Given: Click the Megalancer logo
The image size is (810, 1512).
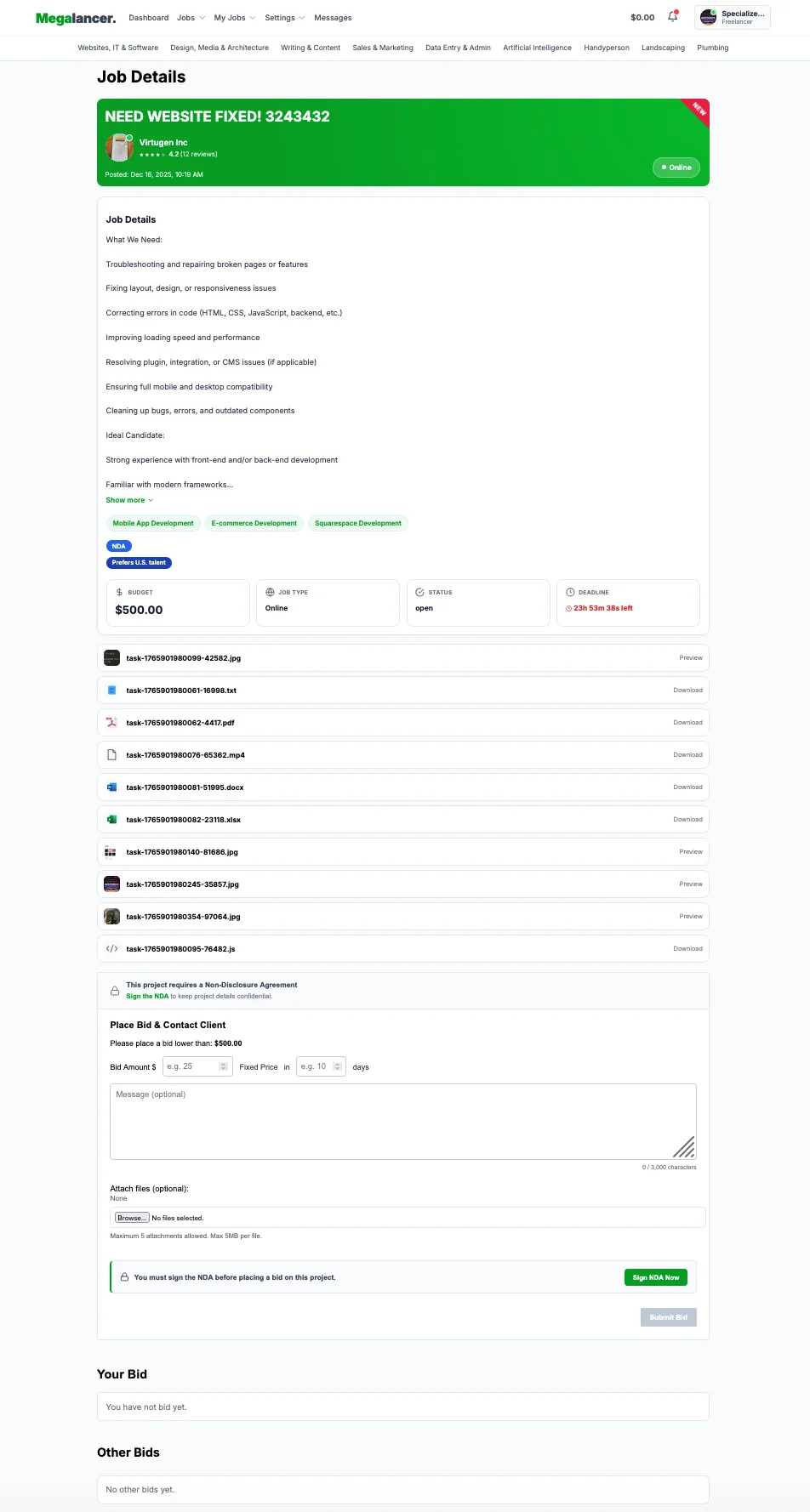Looking at the screenshot, I should [75, 17].
